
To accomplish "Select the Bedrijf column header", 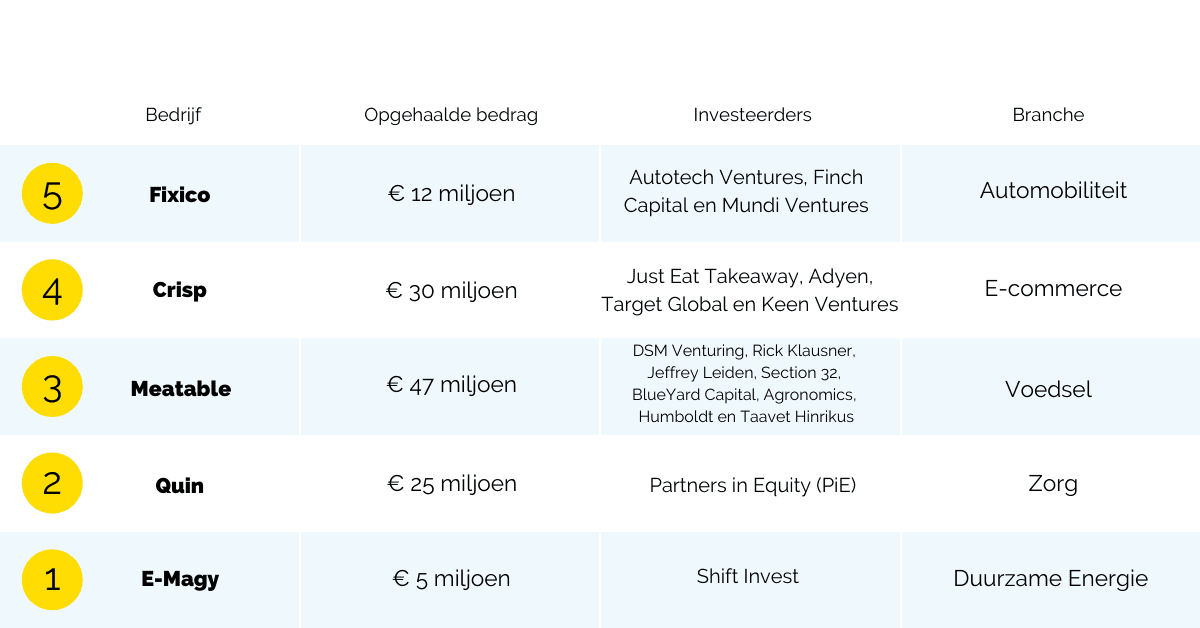I will (173, 115).
